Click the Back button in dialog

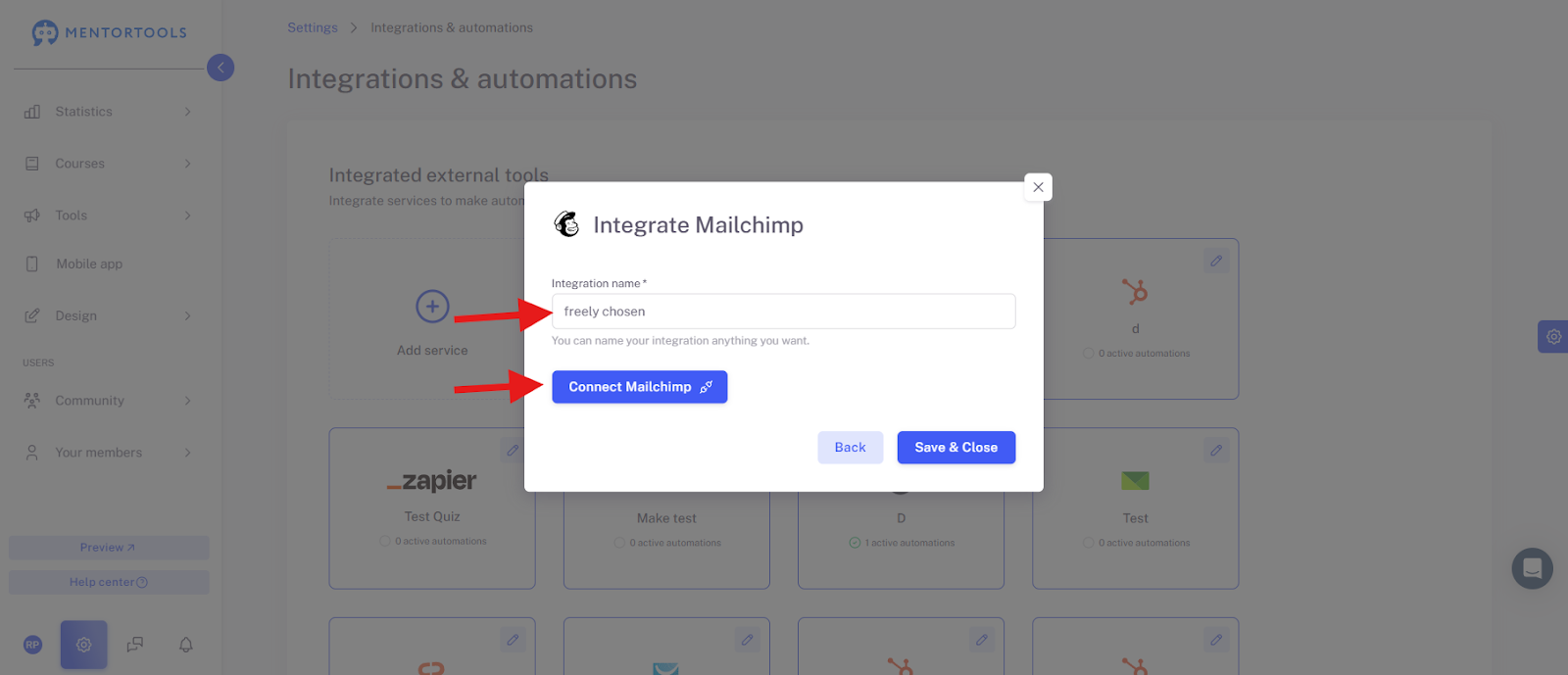tap(850, 448)
